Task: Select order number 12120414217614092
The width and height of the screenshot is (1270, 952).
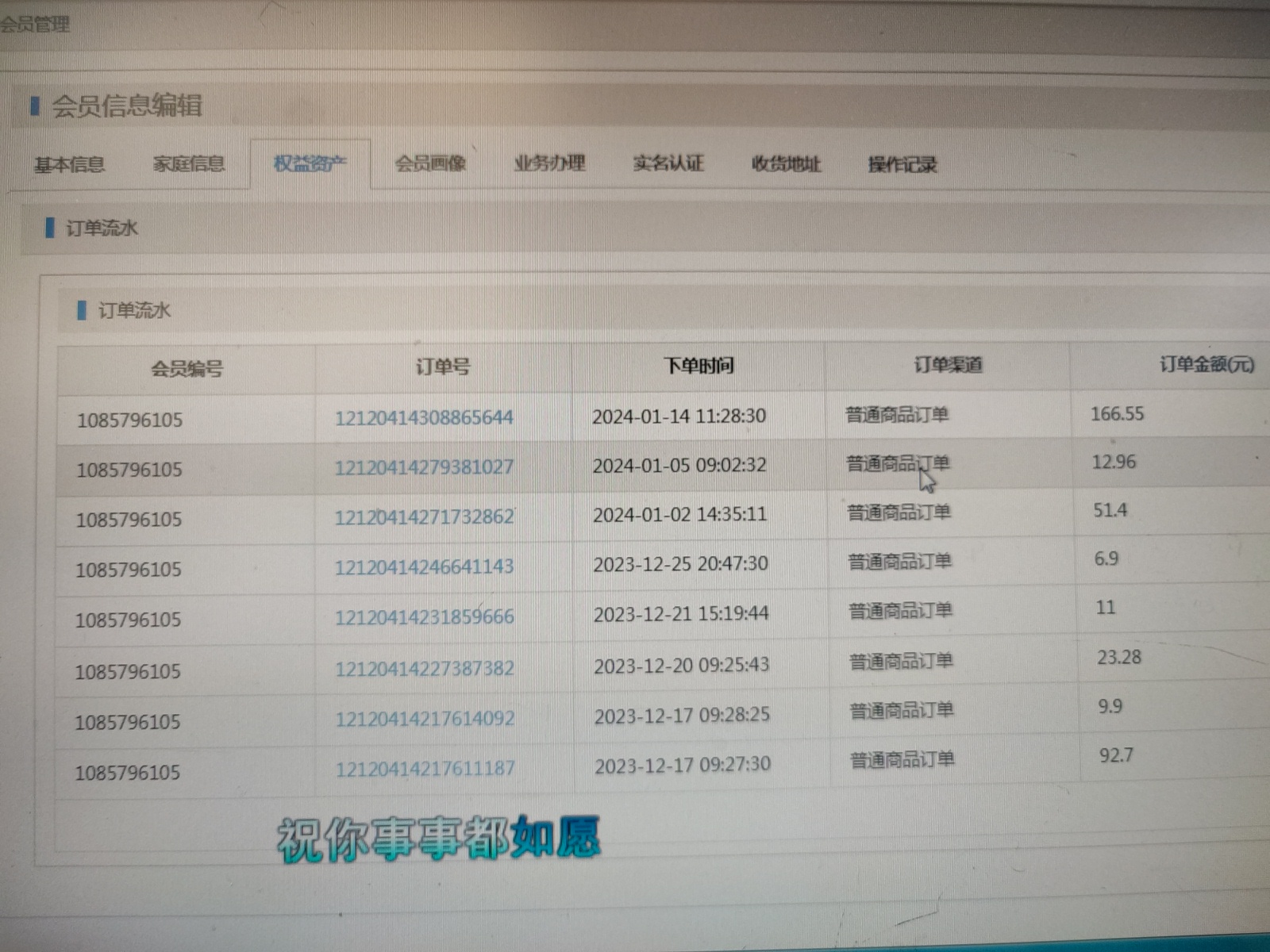Action: tap(425, 719)
